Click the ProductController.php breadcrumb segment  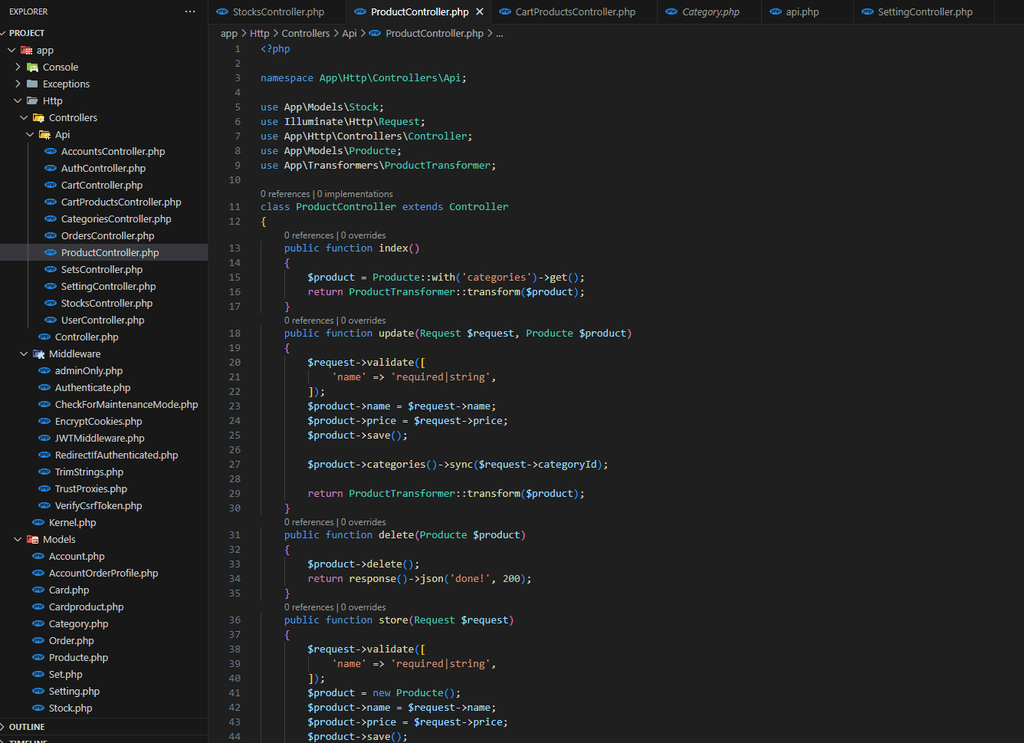coord(434,33)
